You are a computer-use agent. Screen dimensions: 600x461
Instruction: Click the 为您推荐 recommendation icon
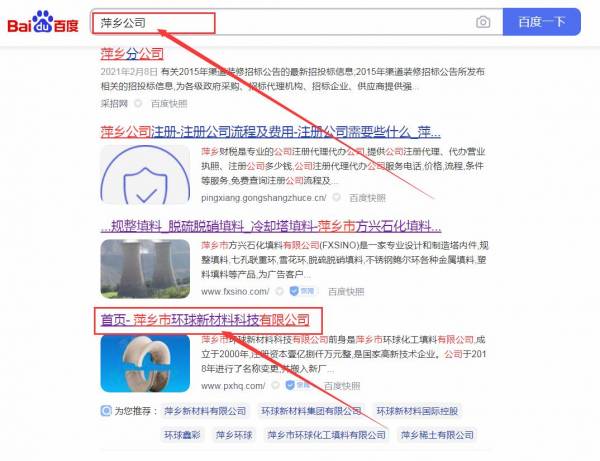point(106,411)
